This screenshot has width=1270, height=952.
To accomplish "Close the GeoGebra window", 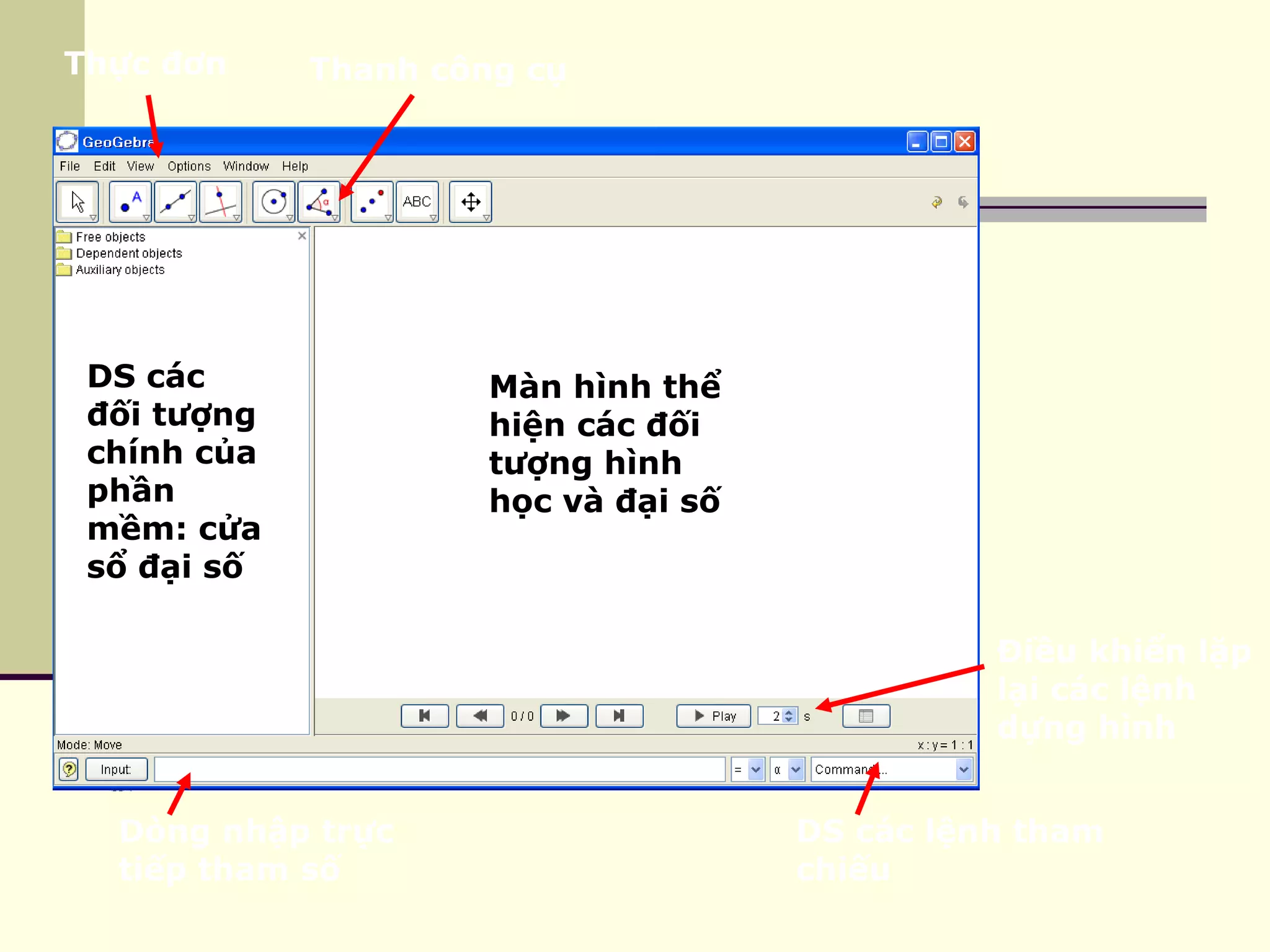I will [965, 141].
